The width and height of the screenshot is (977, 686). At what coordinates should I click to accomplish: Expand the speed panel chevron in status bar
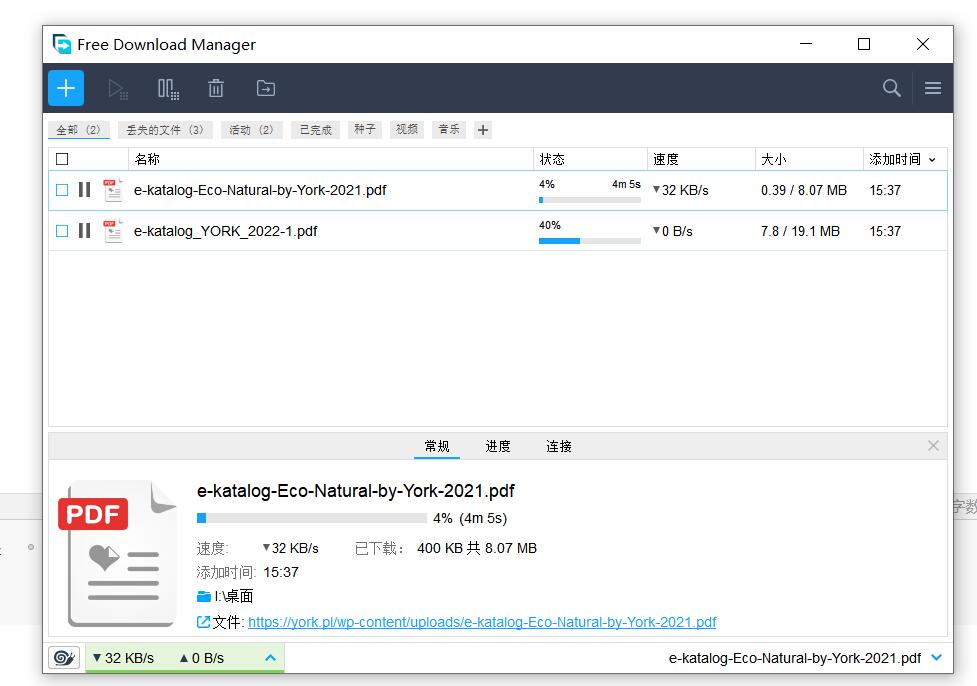pos(270,658)
